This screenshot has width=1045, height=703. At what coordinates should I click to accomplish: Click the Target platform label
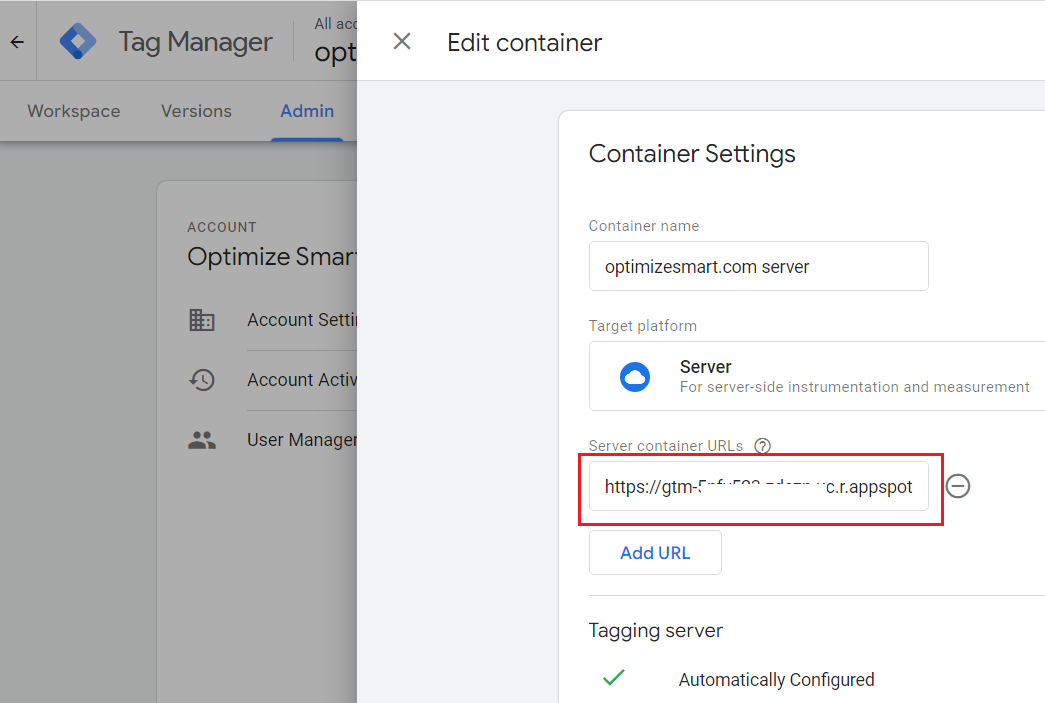click(642, 326)
